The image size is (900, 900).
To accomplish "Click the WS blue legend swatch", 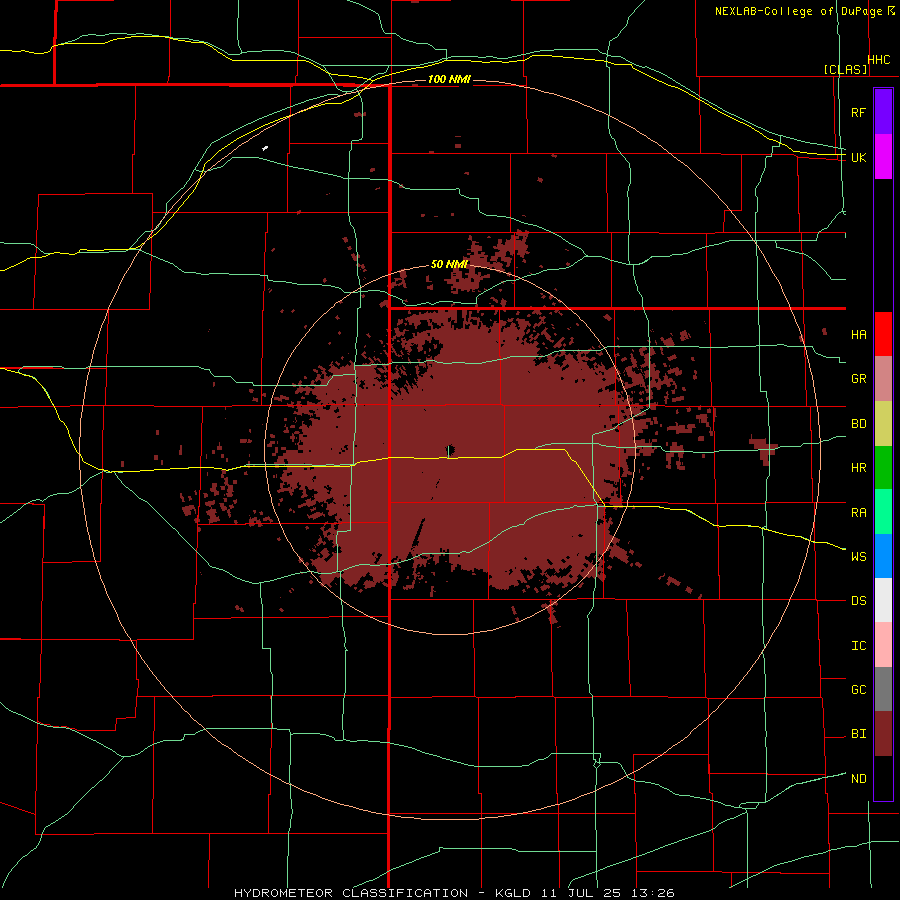I will [883, 556].
